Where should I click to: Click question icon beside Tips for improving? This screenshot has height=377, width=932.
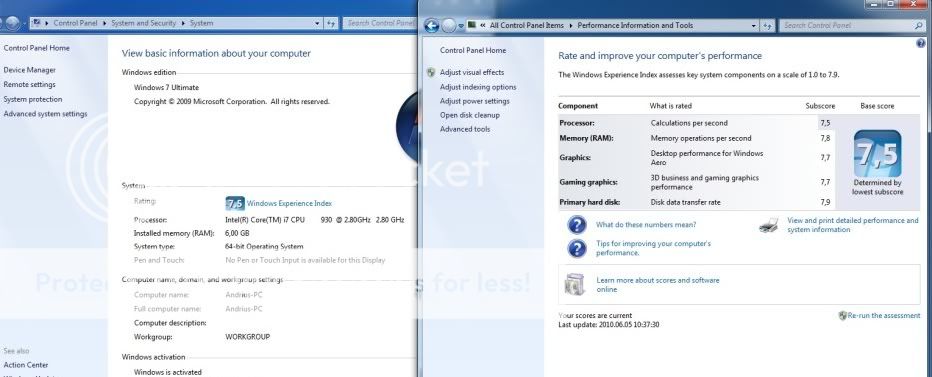[x=577, y=248]
